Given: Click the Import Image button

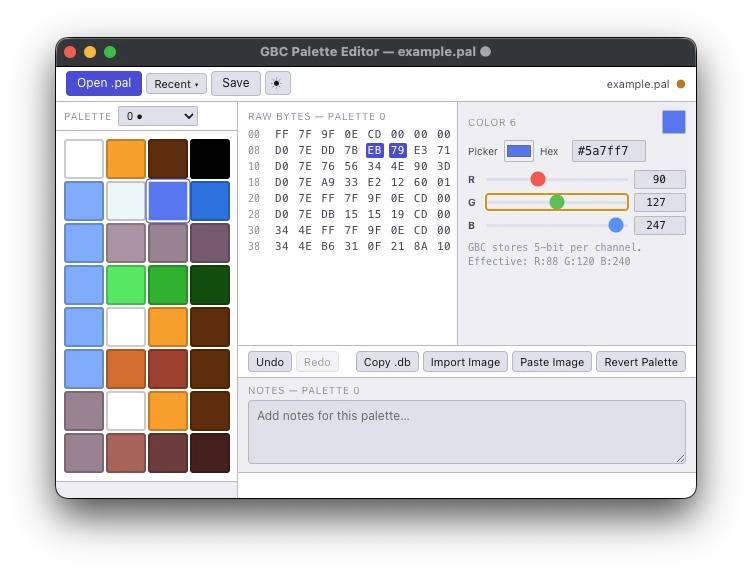Looking at the screenshot, I should 465,362.
